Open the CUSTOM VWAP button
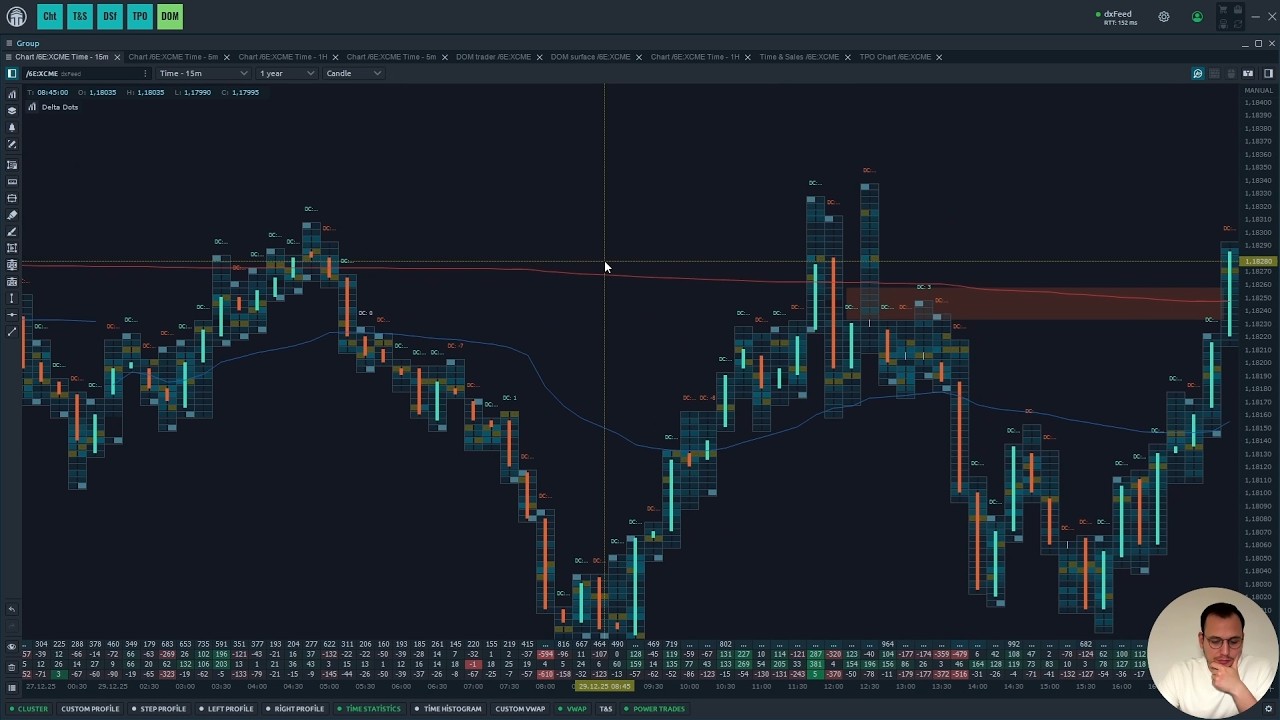The image size is (1280, 720). click(x=520, y=709)
